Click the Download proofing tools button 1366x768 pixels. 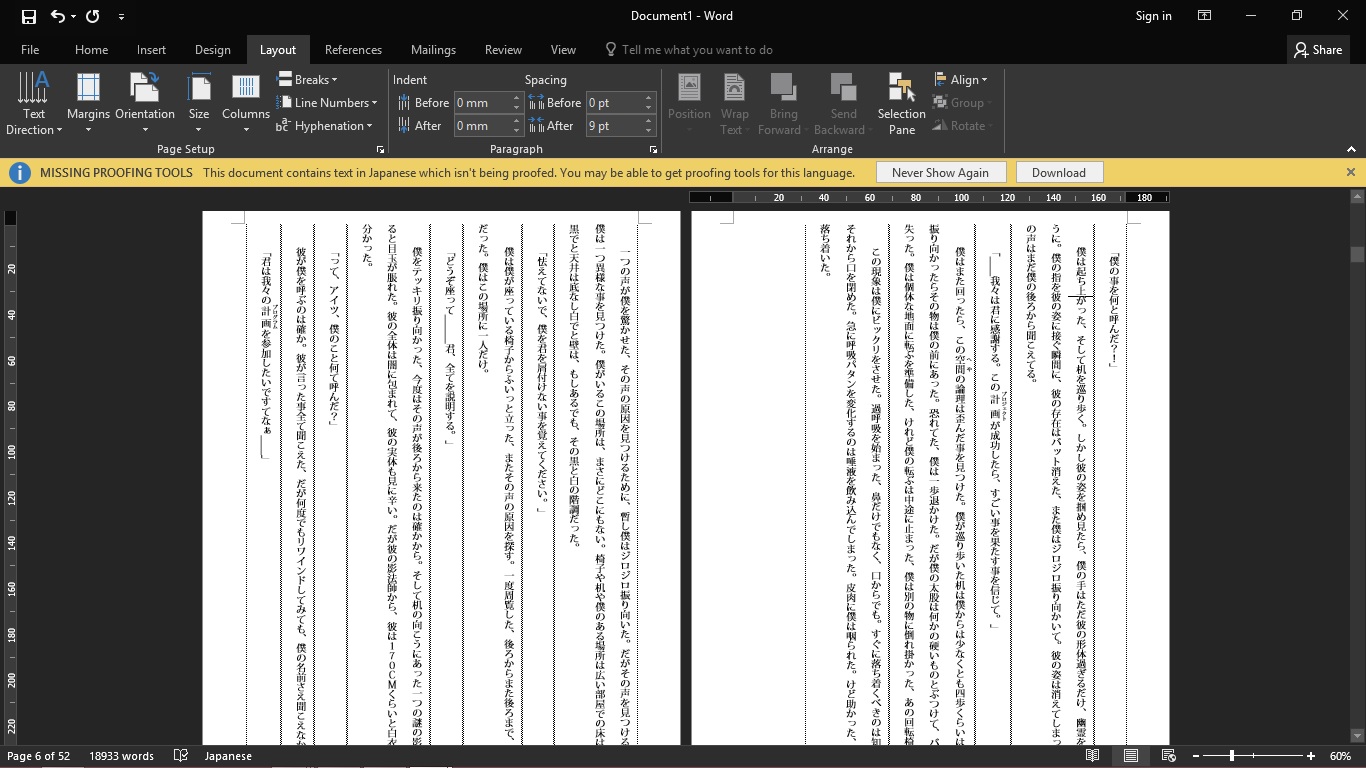click(x=1058, y=173)
